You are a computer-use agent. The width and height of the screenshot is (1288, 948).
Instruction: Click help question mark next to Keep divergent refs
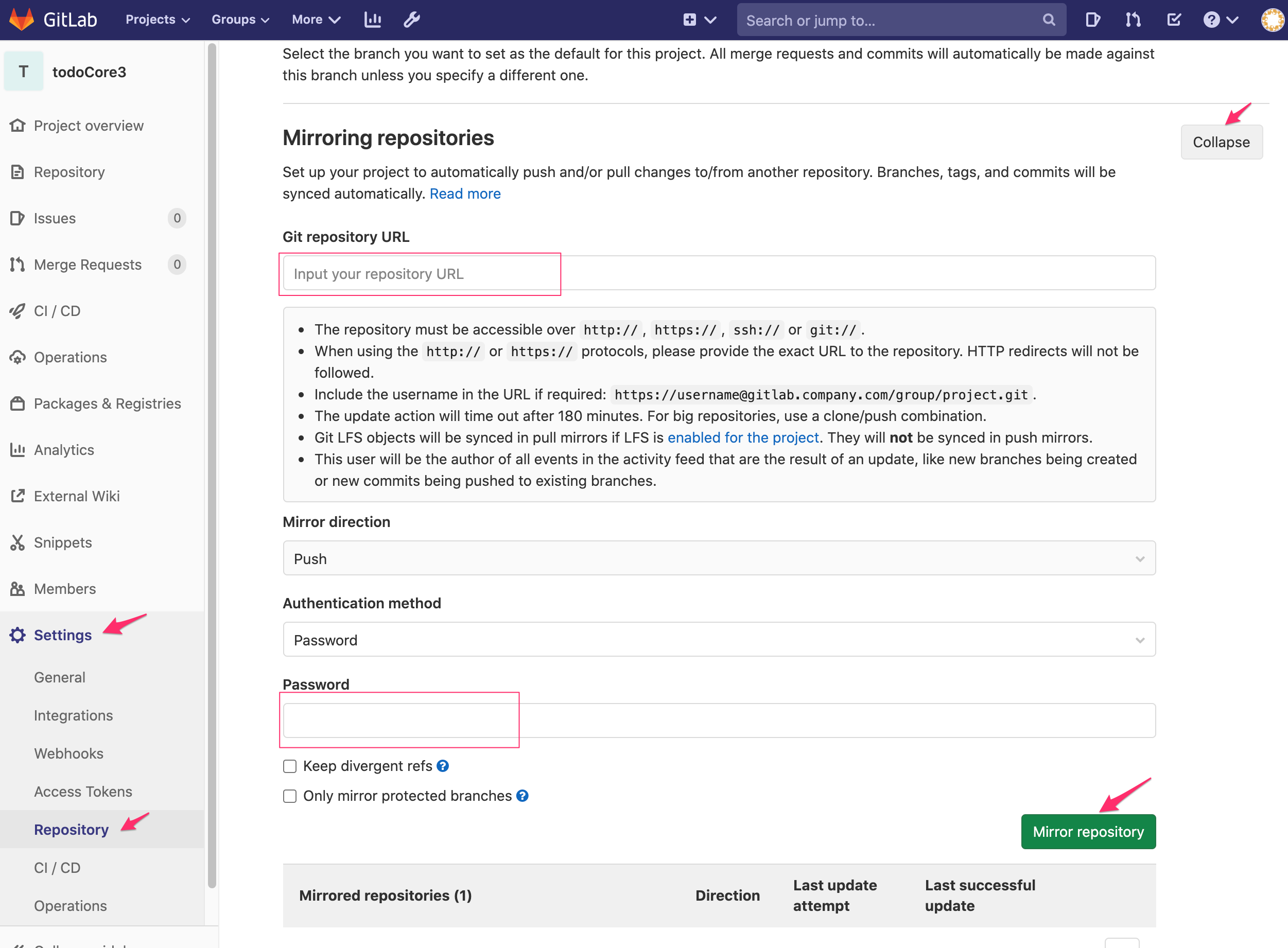coord(443,766)
